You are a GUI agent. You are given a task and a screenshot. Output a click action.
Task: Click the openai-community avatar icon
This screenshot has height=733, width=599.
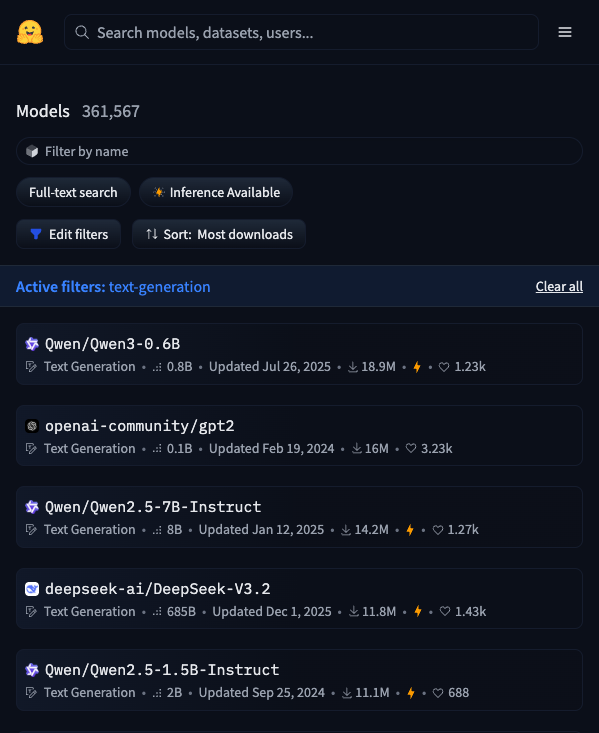click(32, 426)
